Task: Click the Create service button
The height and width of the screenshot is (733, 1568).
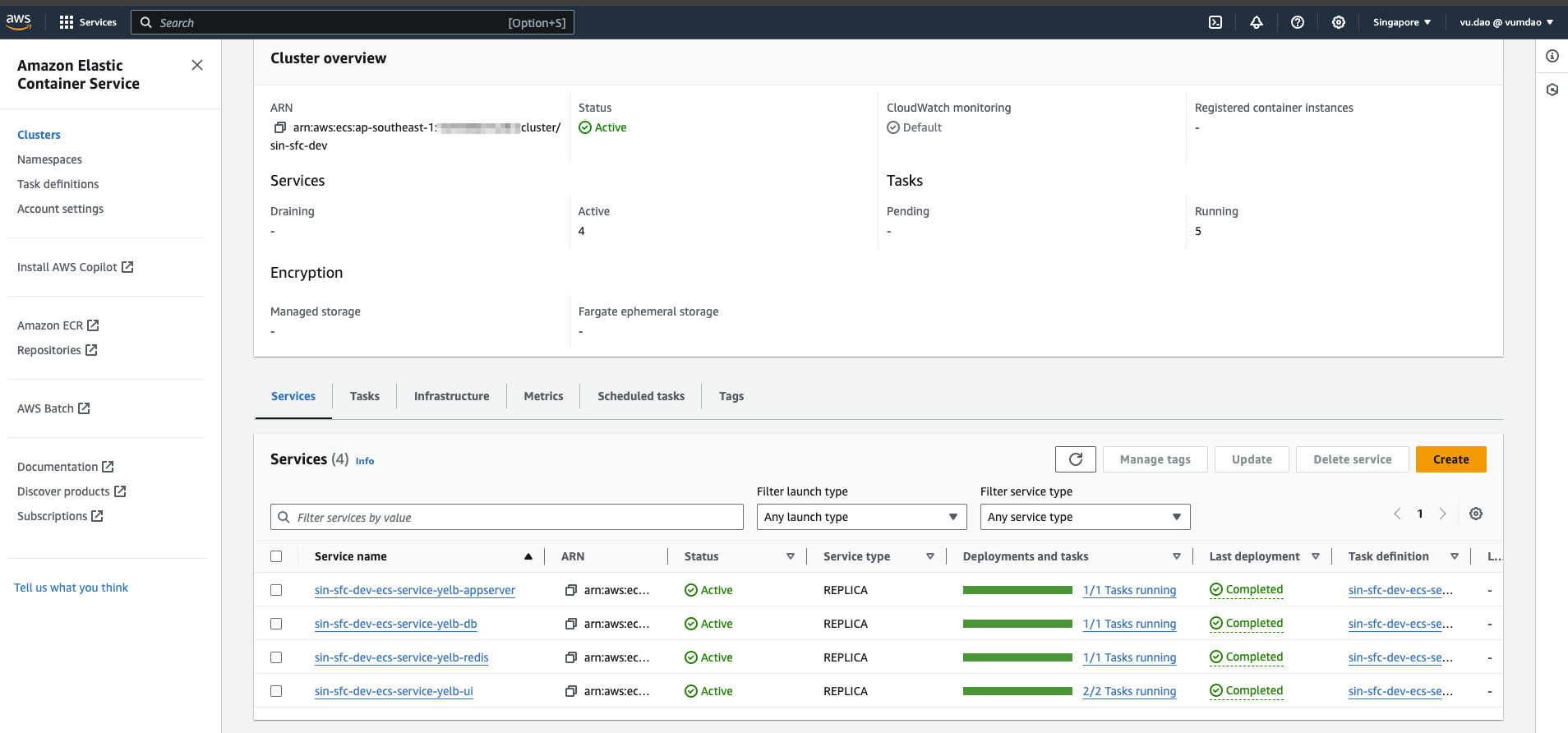Action: (1450, 459)
